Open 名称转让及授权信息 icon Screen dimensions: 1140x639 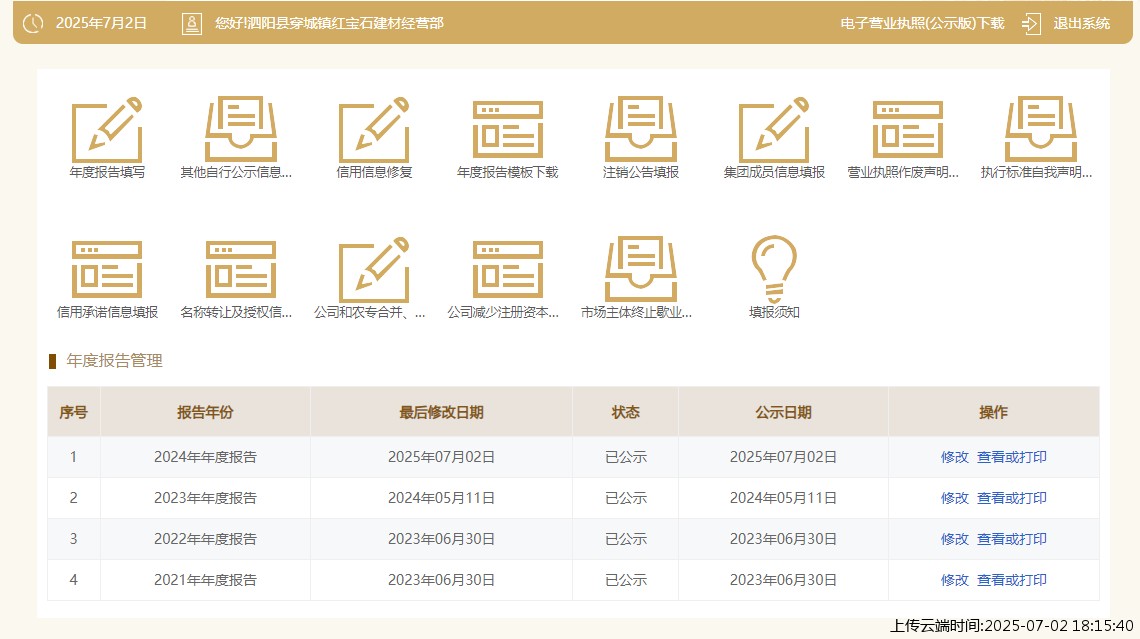pos(241,270)
